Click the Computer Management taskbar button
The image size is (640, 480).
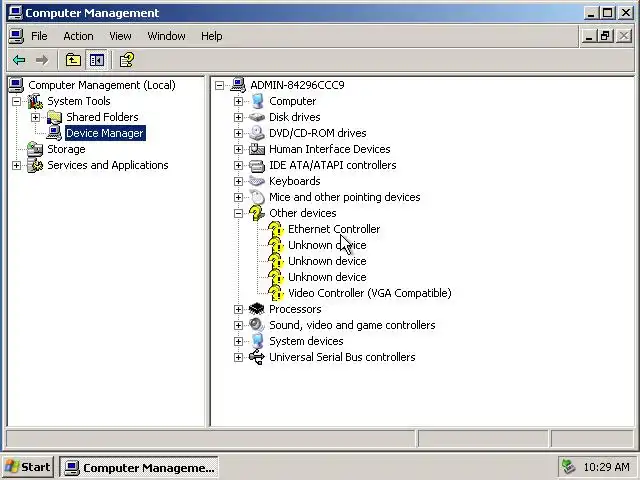(139, 467)
